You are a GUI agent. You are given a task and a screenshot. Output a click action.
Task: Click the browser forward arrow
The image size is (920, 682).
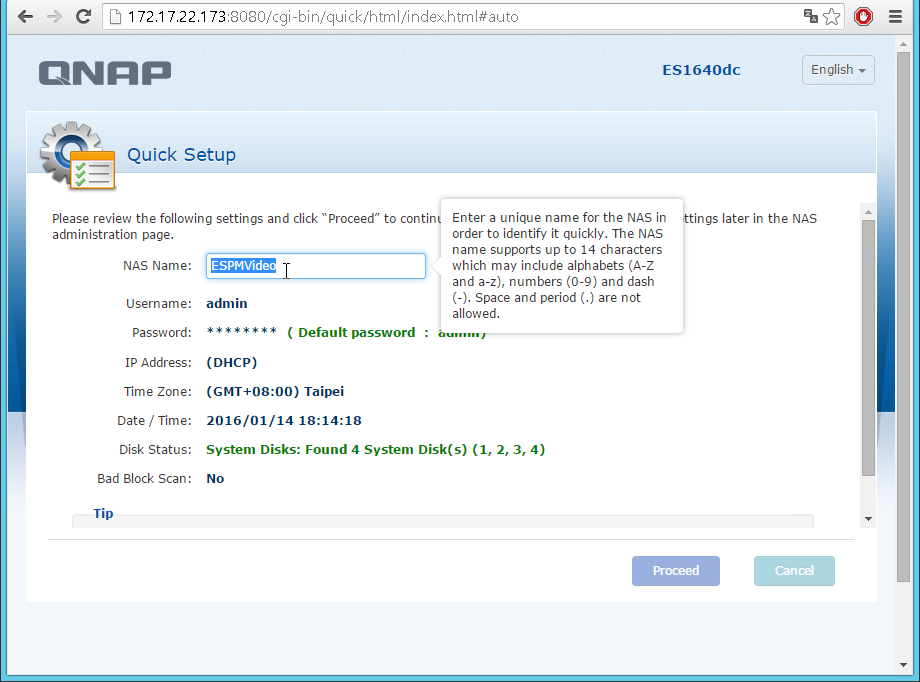54,17
